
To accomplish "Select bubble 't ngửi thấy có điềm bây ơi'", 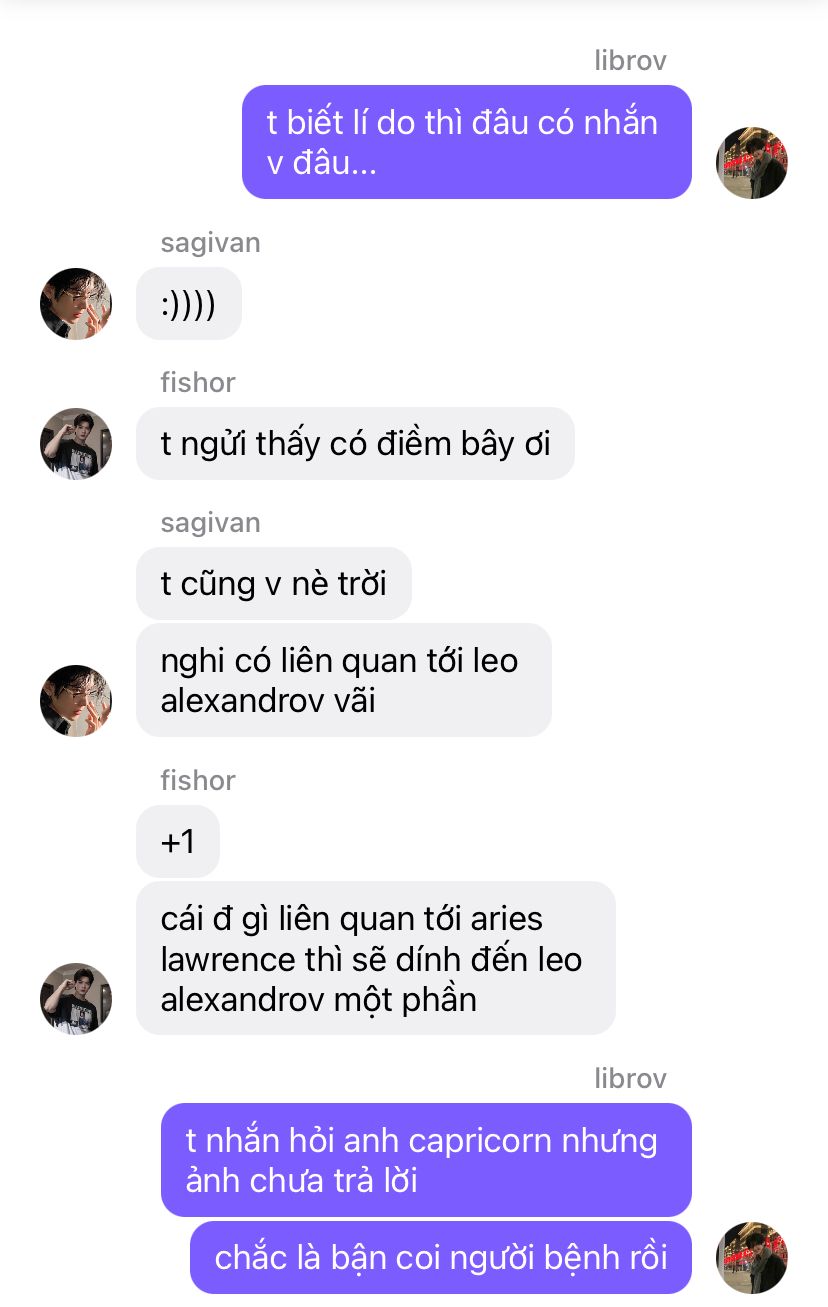I will point(355,443).
